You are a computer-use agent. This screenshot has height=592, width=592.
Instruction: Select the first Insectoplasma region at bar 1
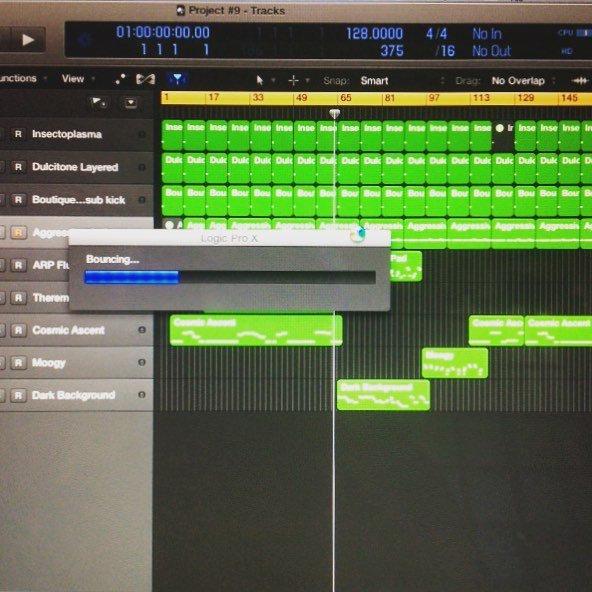click(x=173, y=136)
